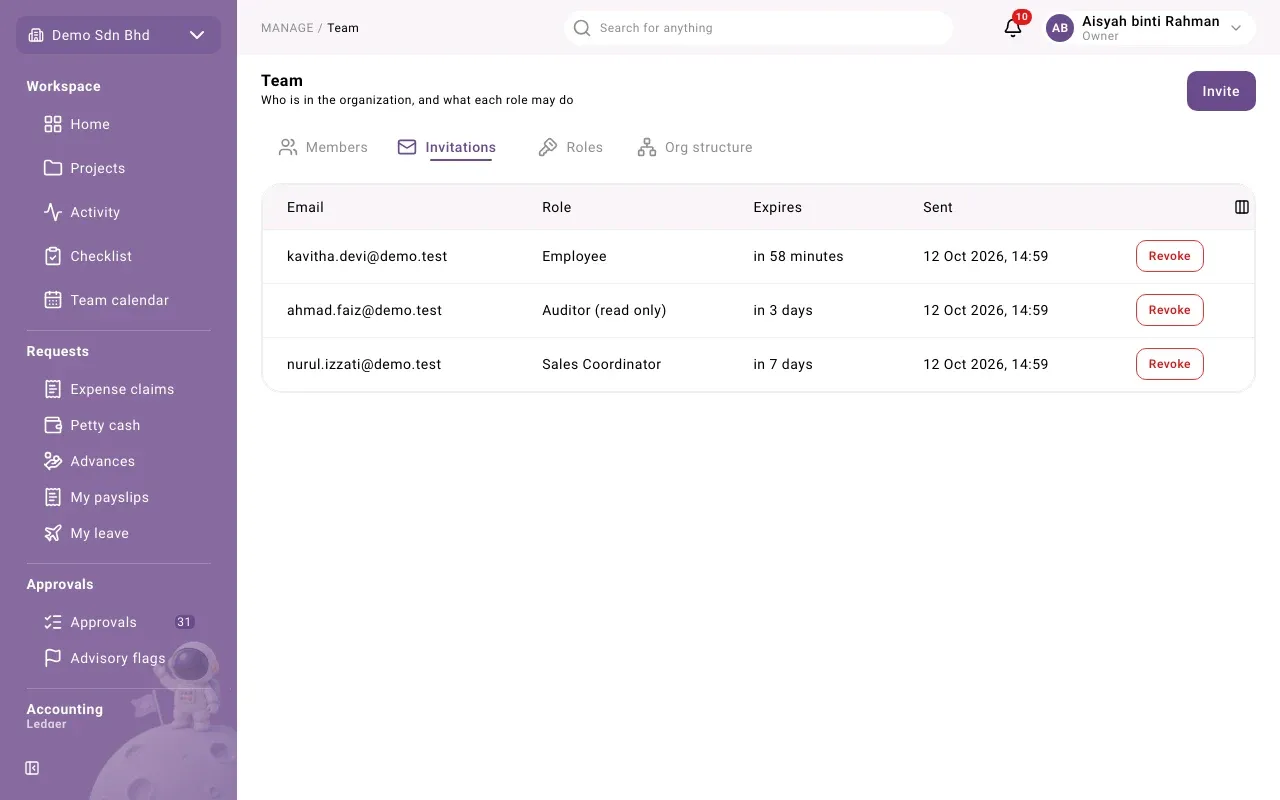Open the My payslips document icon
This screenshot has width=1280, height=800.
pos(53,497)
